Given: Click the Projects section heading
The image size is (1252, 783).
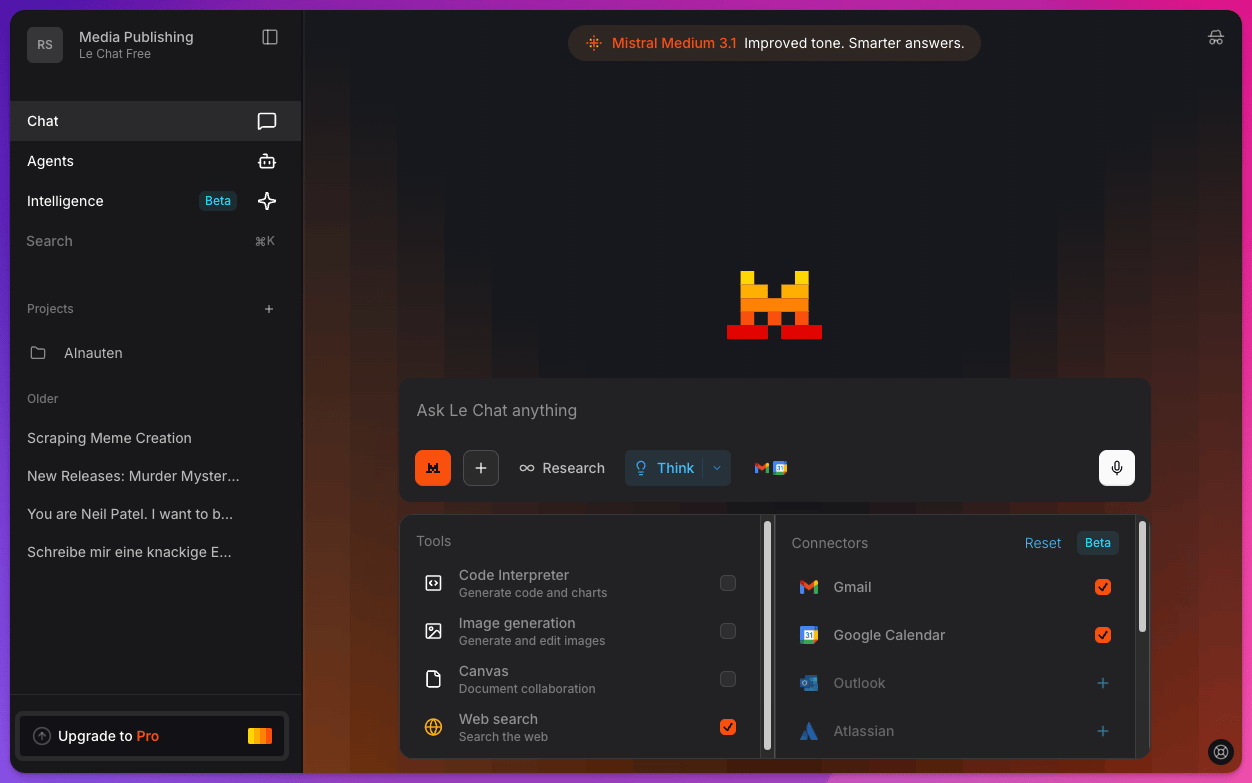Looking at the screenshot, I should pos(50,309).
